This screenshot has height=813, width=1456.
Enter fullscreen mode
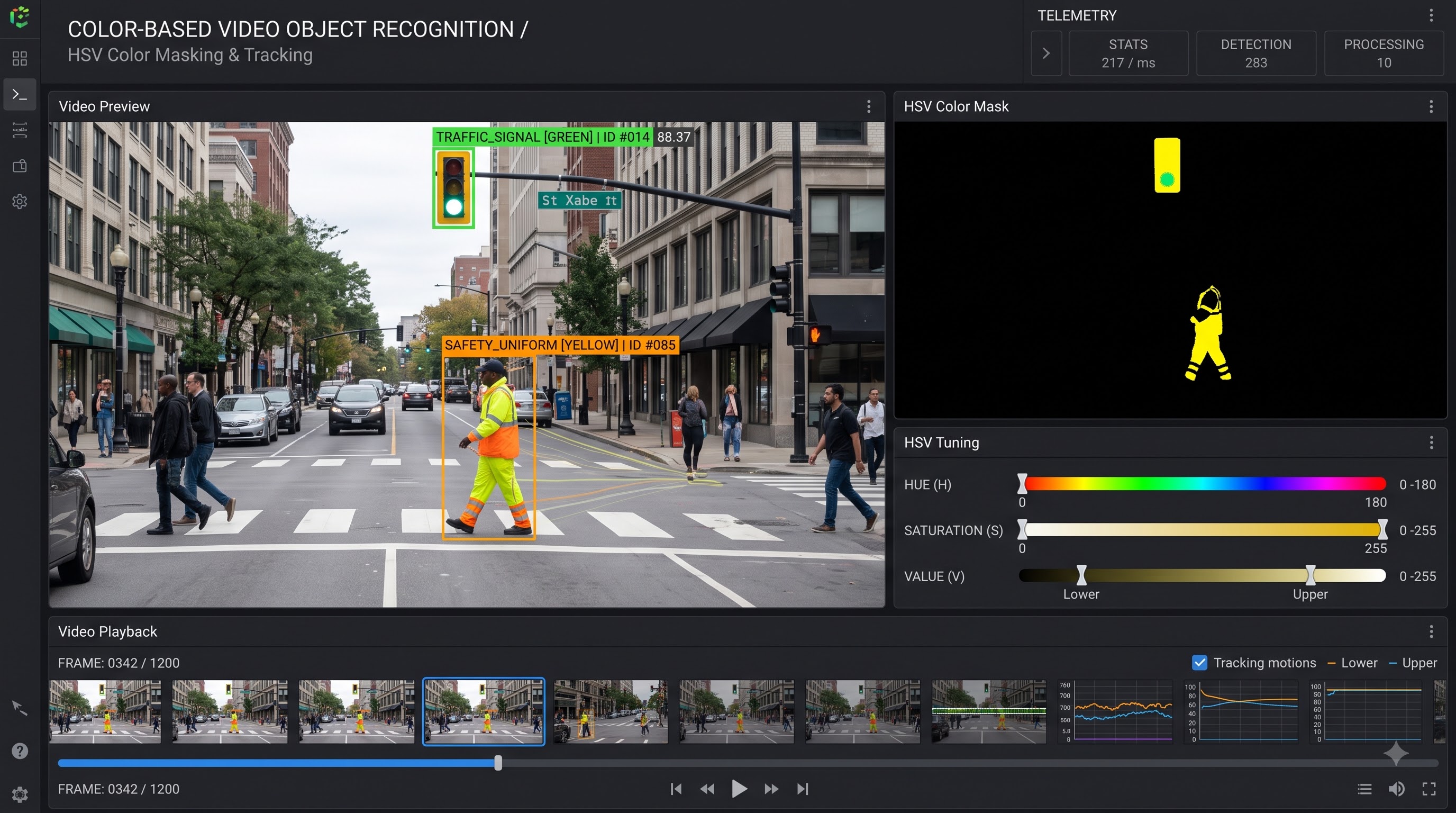click(1429, 789)
